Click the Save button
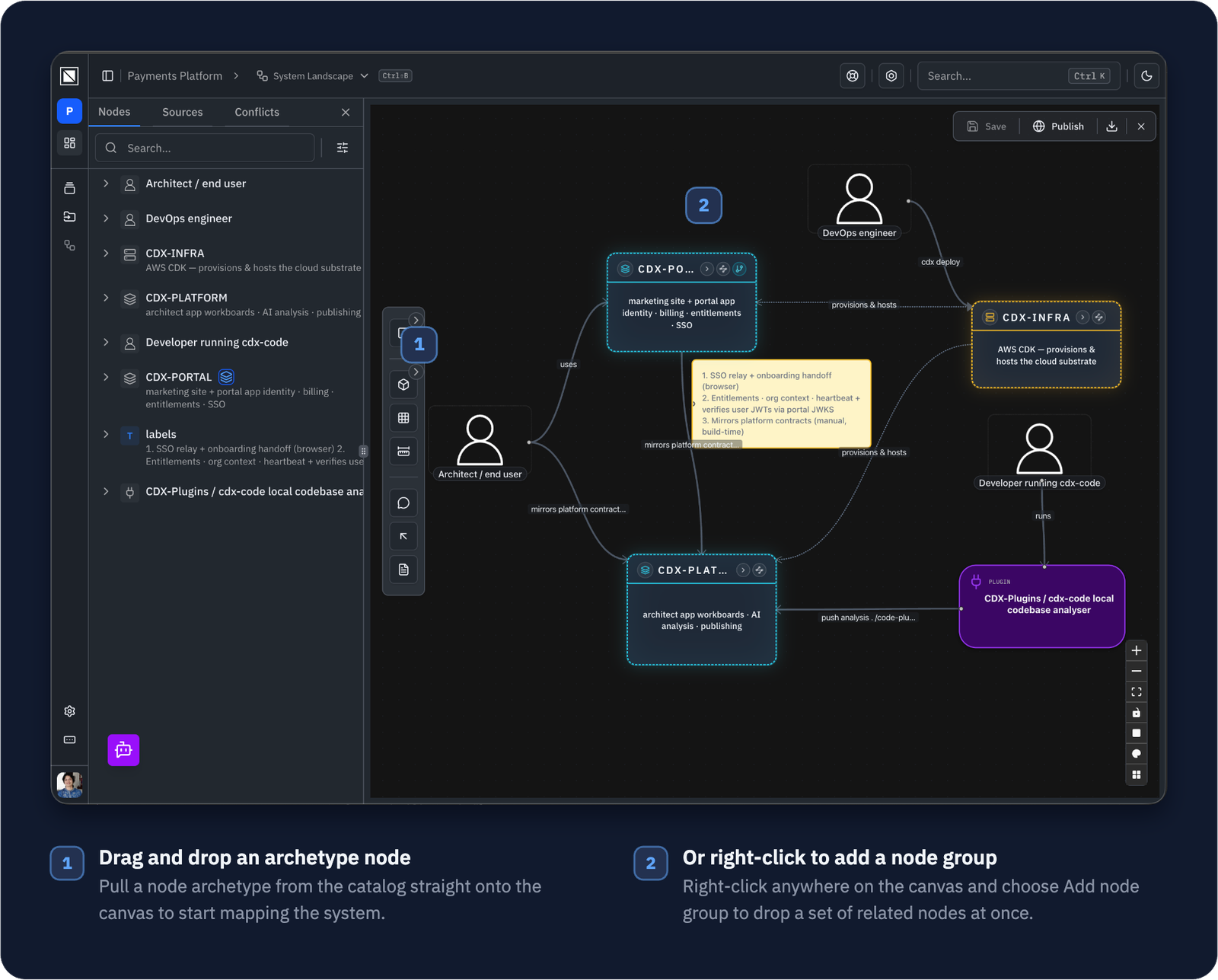This screenshot has height=980, width=1218. 987,126
